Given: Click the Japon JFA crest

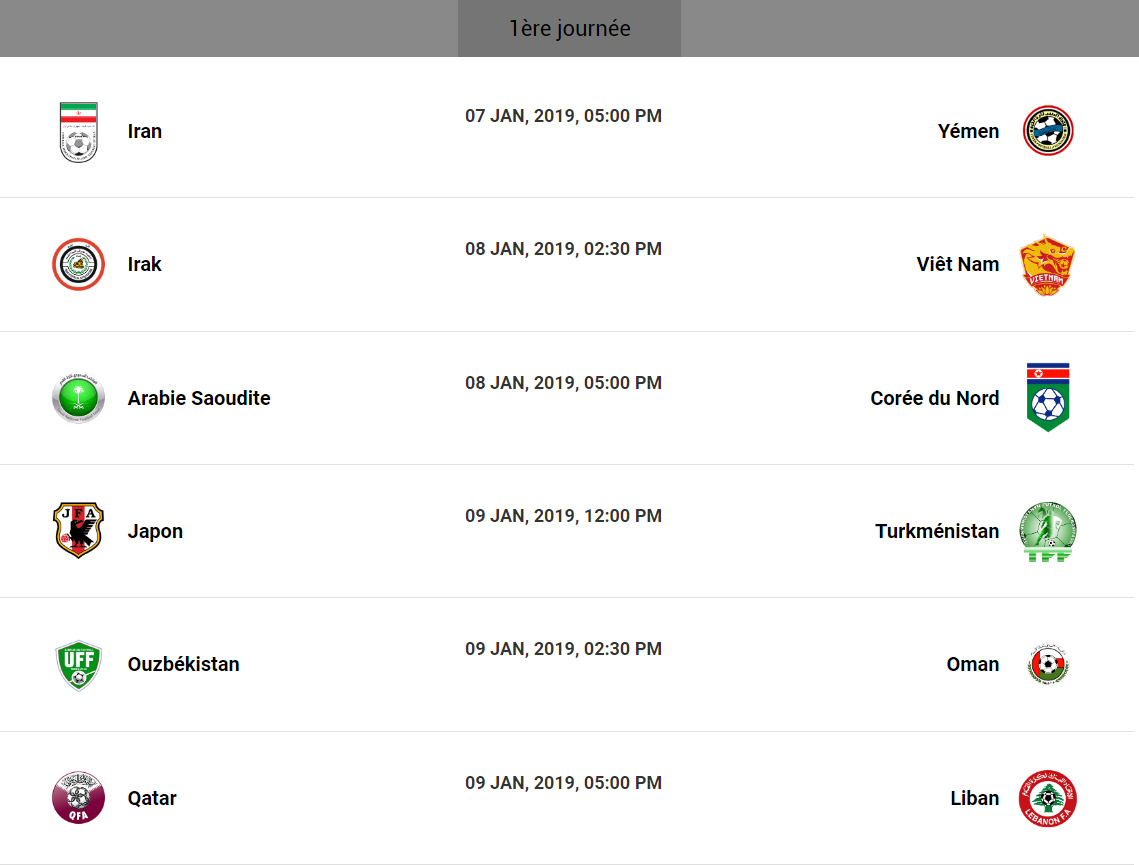Looking at the screenshot, I should tap(78, 531).
